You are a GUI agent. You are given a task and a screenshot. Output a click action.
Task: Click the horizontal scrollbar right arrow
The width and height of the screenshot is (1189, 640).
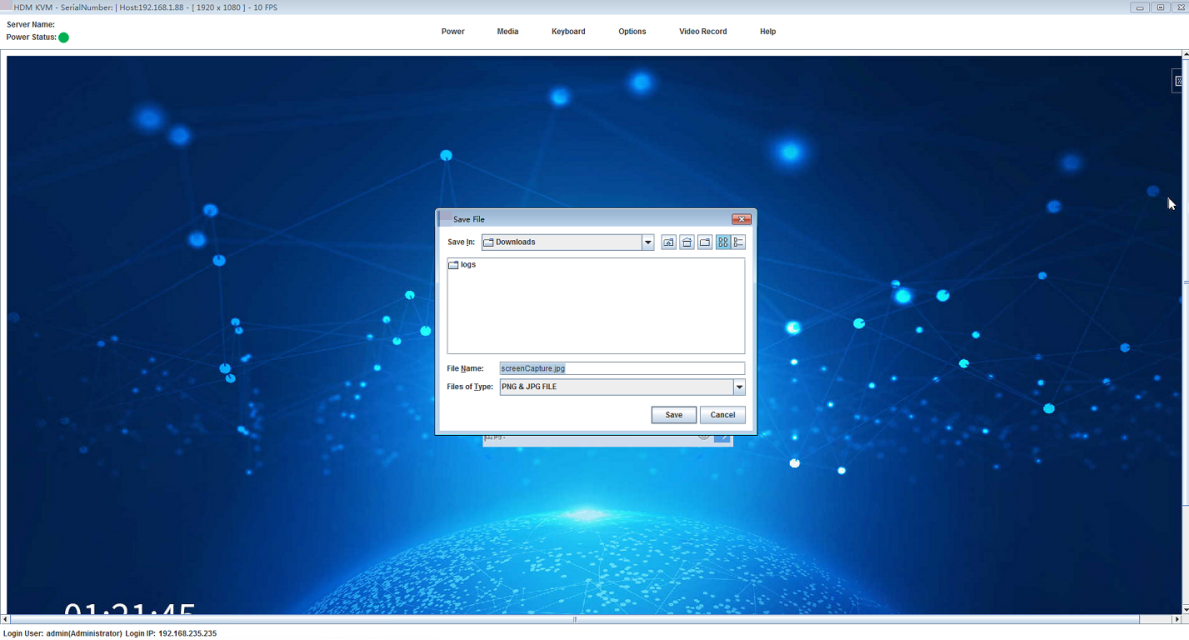point(1177,620)
